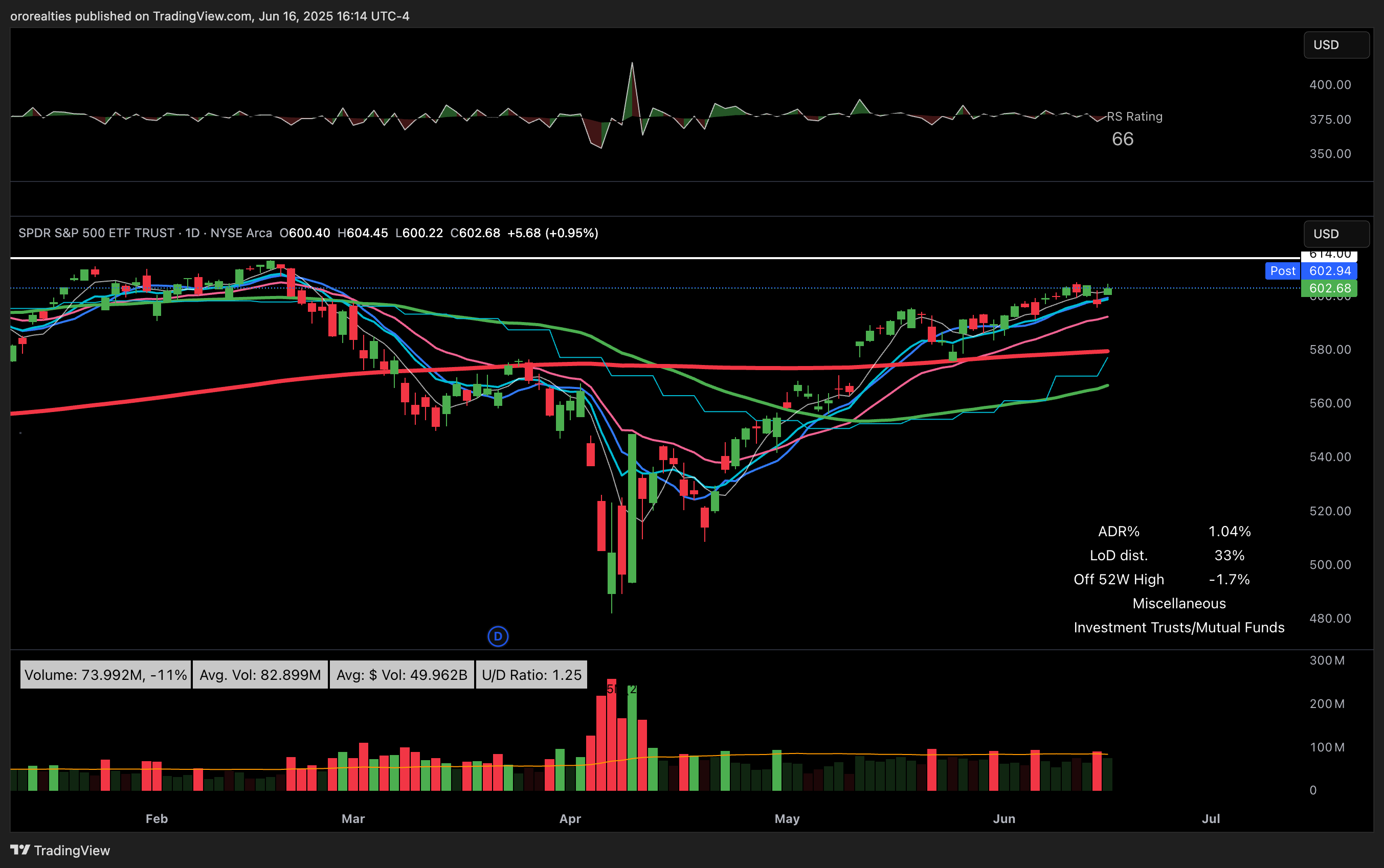Click the Apr label on time axis

(570, 818)
